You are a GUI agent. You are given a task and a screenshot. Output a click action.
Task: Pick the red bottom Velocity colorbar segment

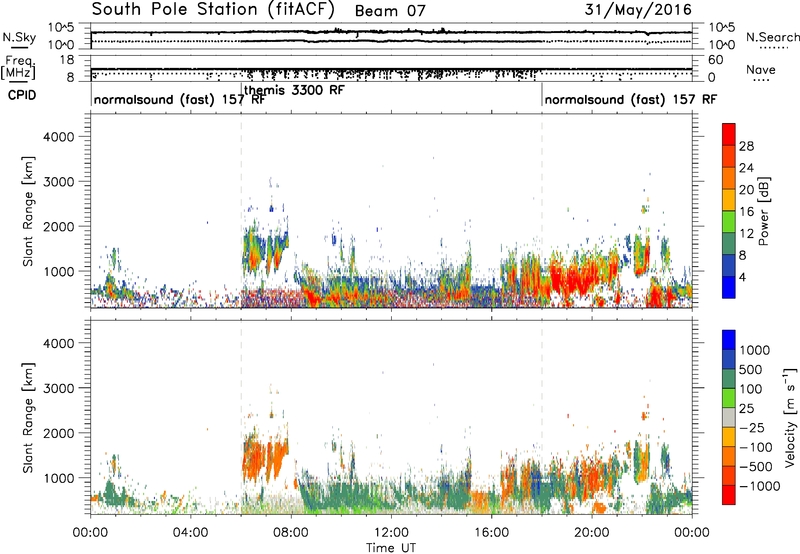coord(729,495)
